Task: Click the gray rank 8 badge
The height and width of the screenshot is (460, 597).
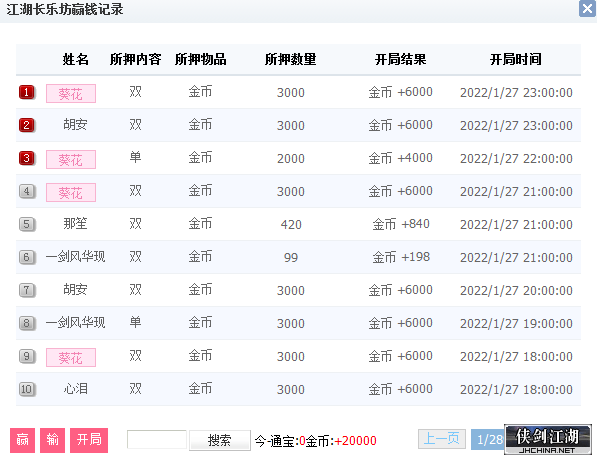Action: point(27,323)
